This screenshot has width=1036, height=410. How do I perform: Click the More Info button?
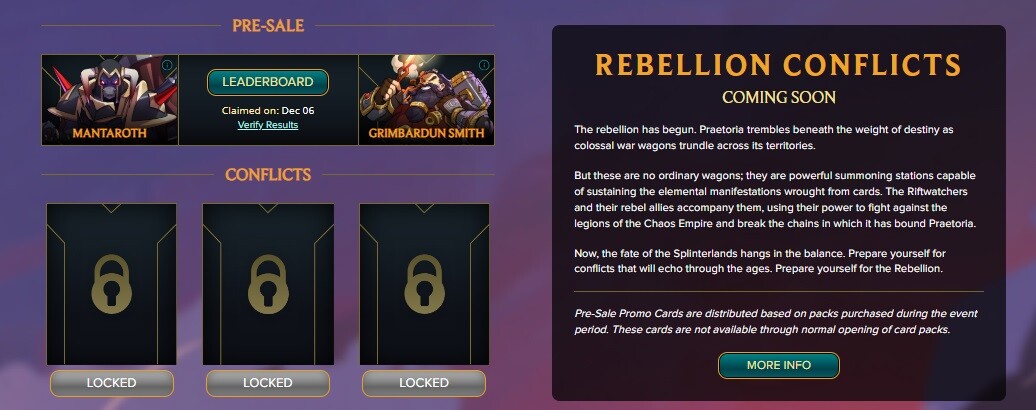pos(779,365)
